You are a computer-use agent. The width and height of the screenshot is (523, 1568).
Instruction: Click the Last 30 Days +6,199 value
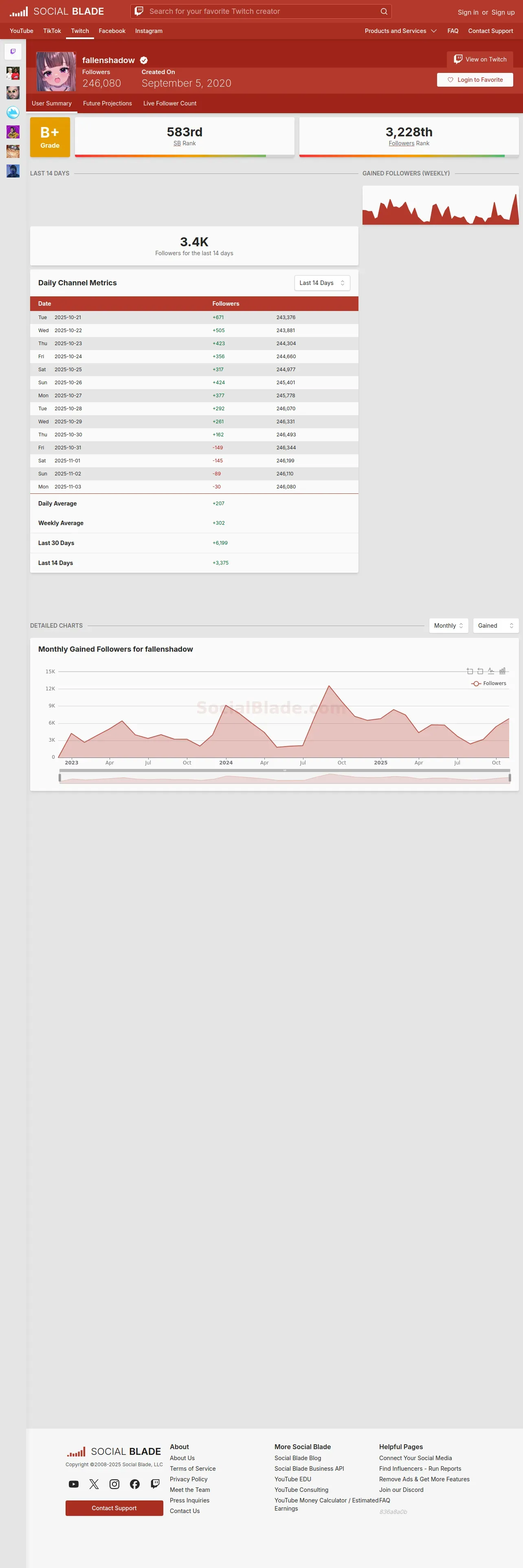tap(220, 543)
